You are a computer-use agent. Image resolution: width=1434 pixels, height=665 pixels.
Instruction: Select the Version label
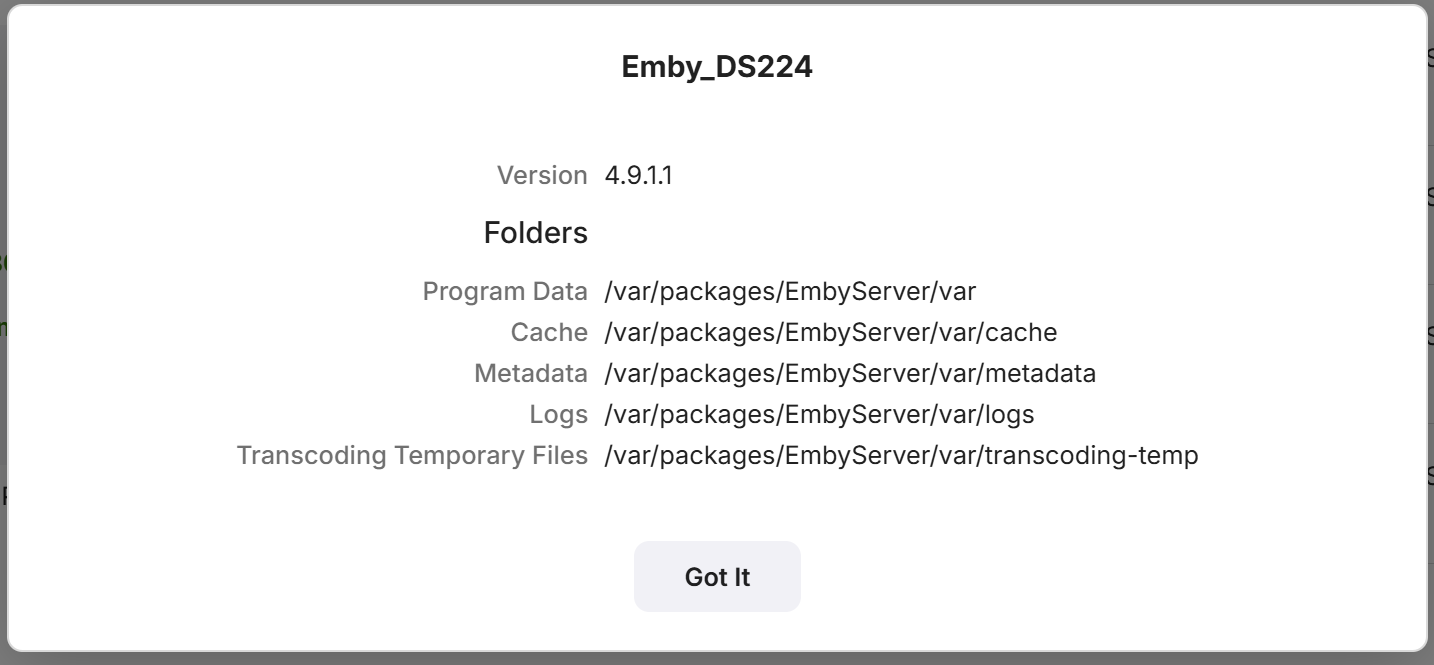(542, 175)
